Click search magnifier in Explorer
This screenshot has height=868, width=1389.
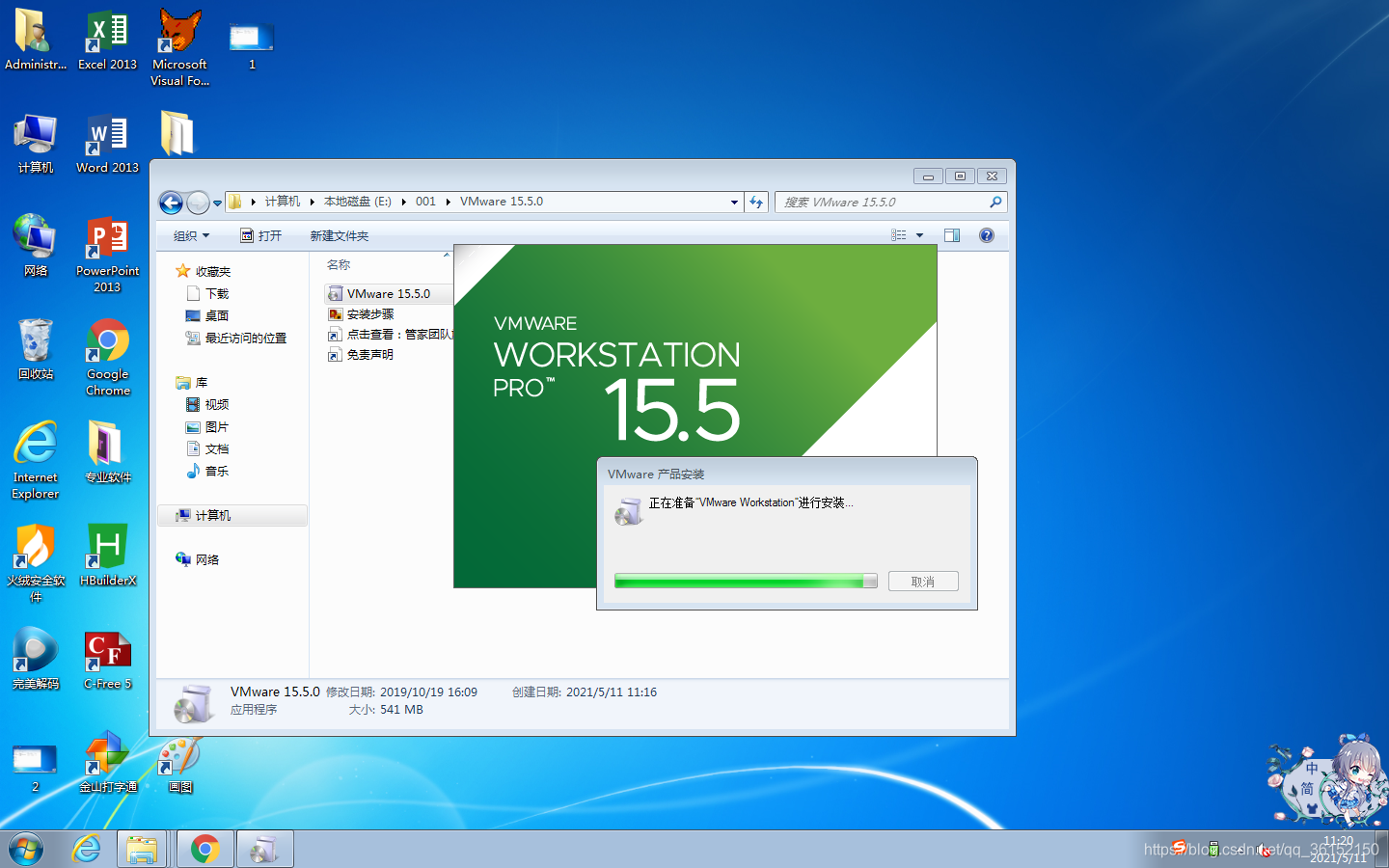click(x=995, y=202)
